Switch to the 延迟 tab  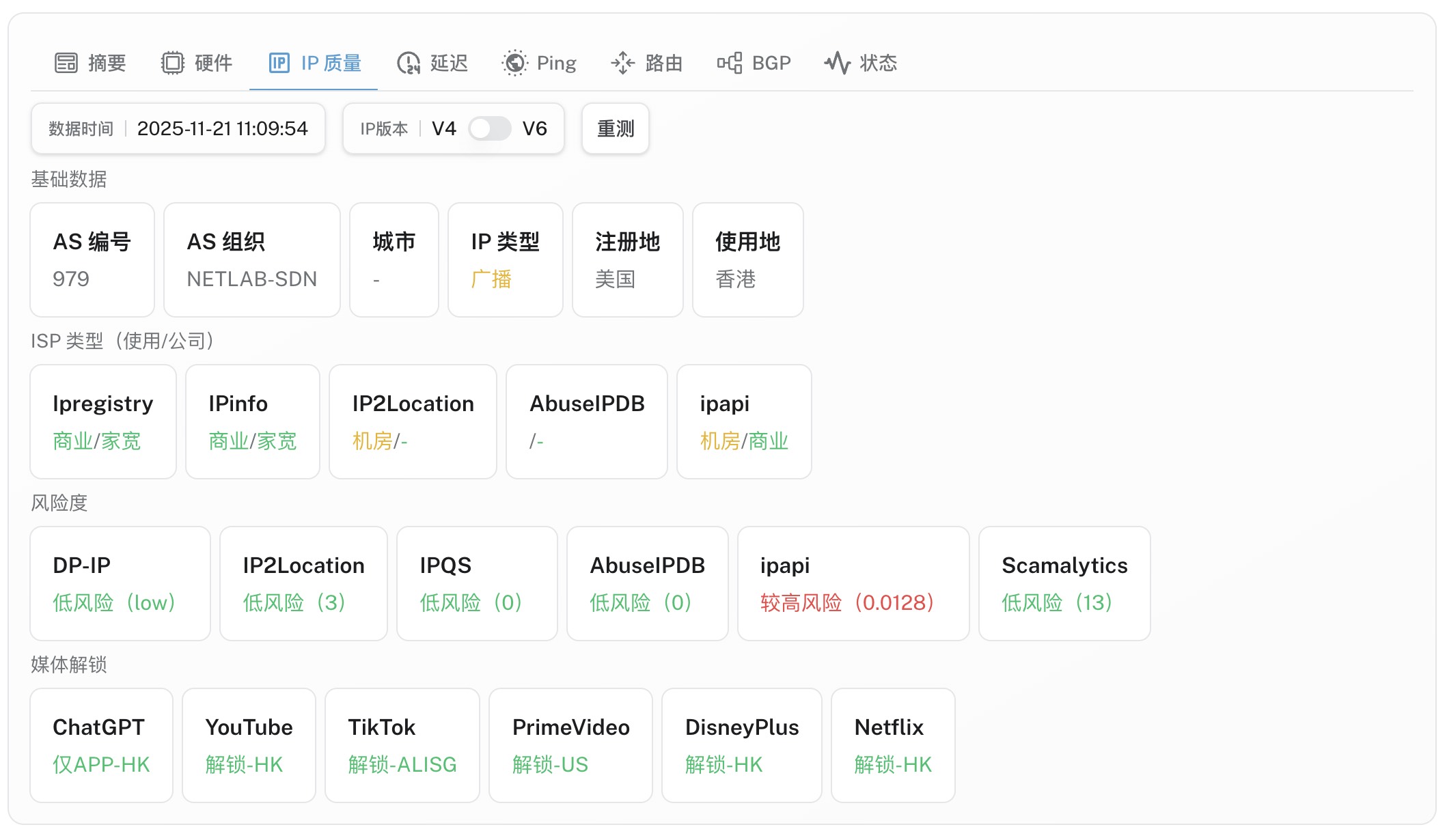(x=448, y=63)
